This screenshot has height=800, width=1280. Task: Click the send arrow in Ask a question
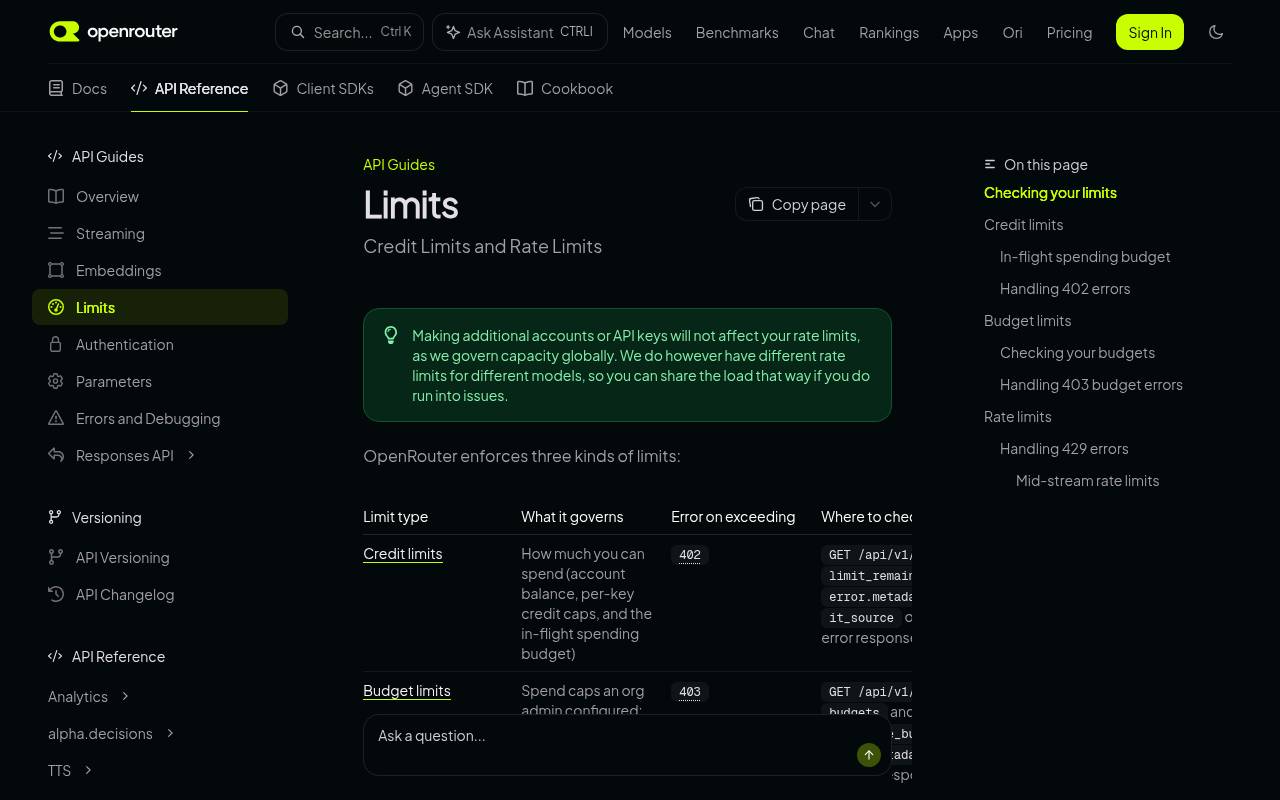point(869,755)
